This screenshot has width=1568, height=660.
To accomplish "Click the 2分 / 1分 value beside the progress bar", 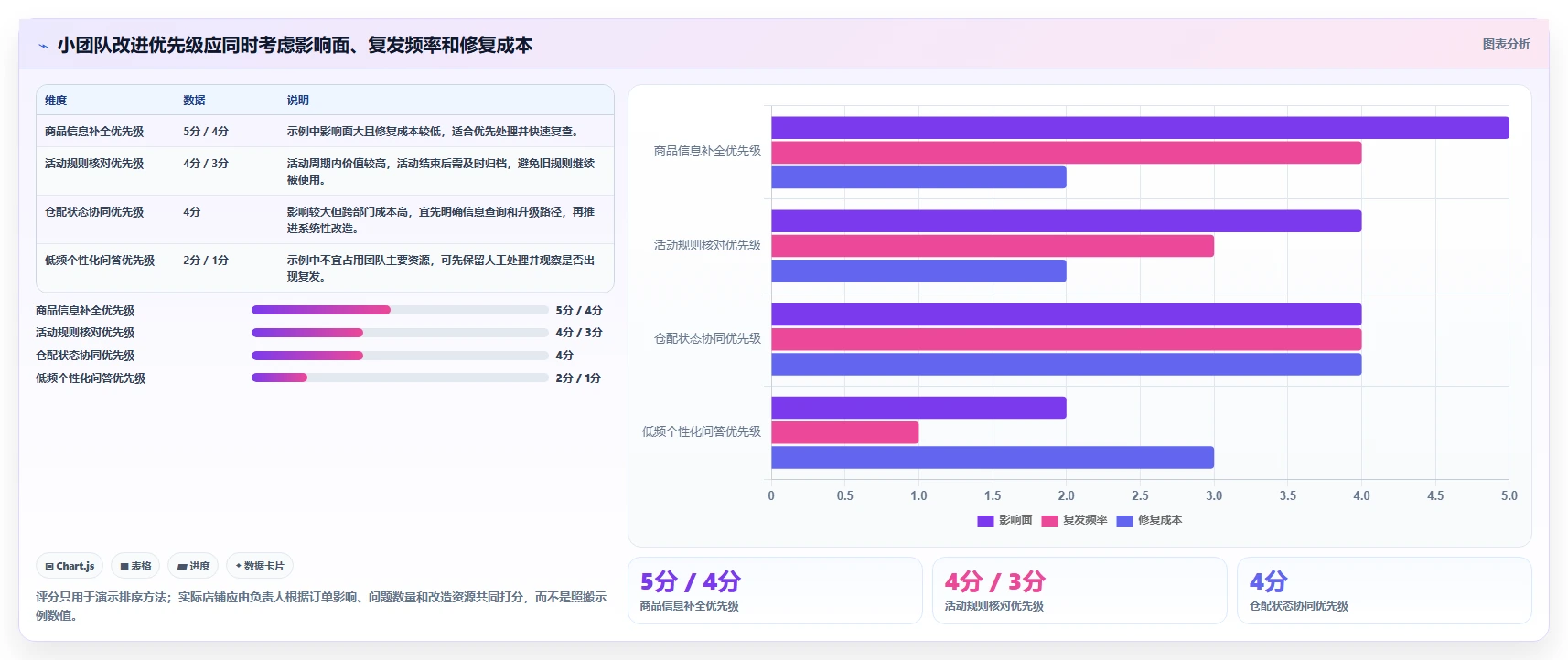I will click(578, 378).
